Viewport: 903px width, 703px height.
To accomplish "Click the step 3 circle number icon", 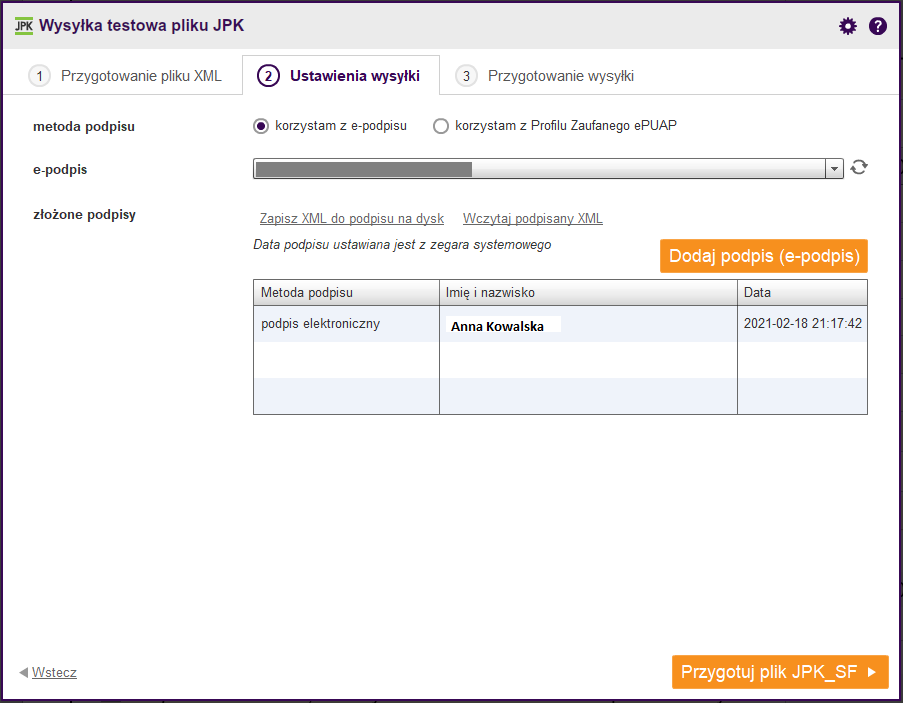I will tap(466, 76).
